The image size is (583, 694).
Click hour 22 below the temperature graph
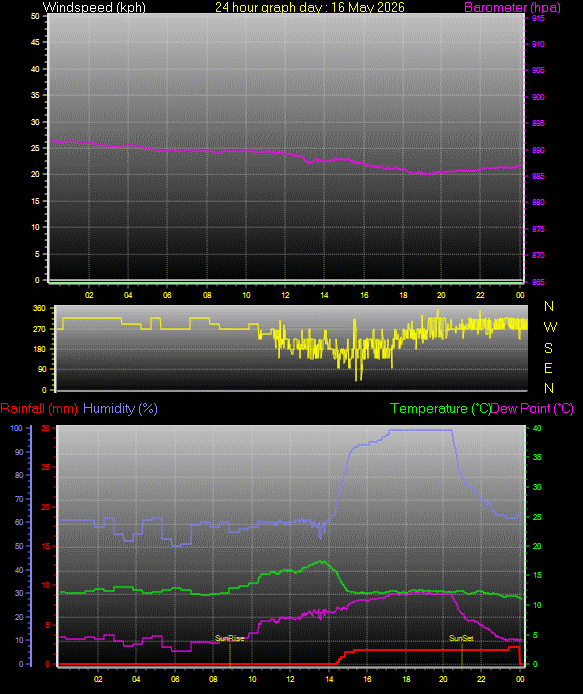coord(482,679)
